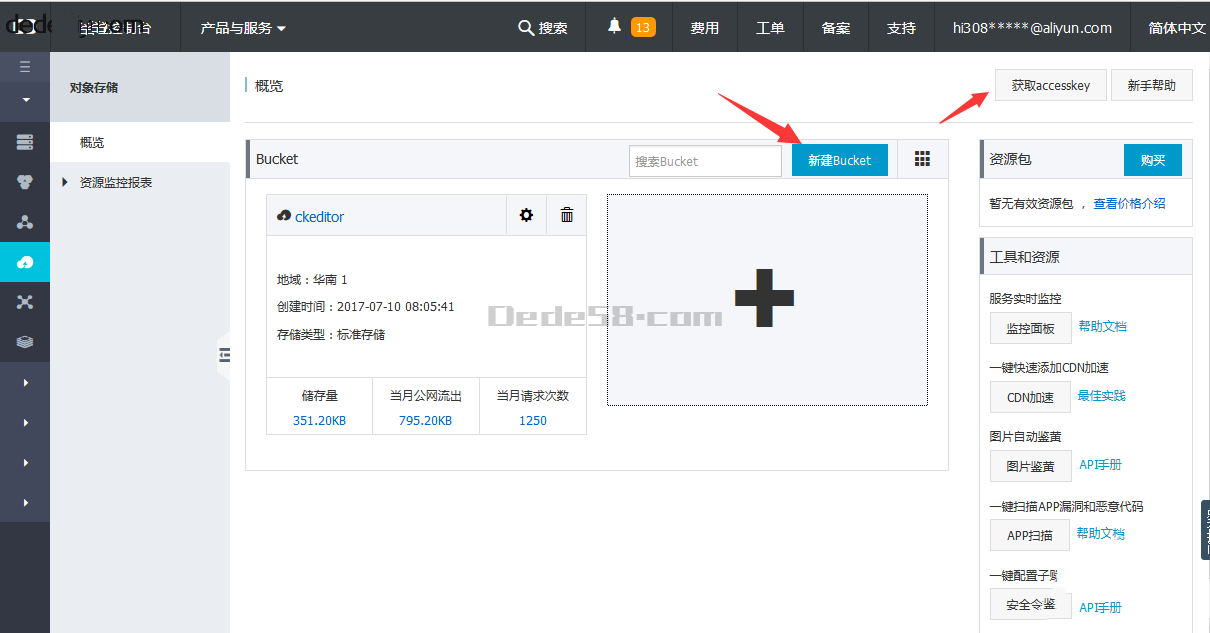The image size is (1210, 633).
Task: Open the cloud storage icon in sidebar
Action: click(x=25, y=262)
